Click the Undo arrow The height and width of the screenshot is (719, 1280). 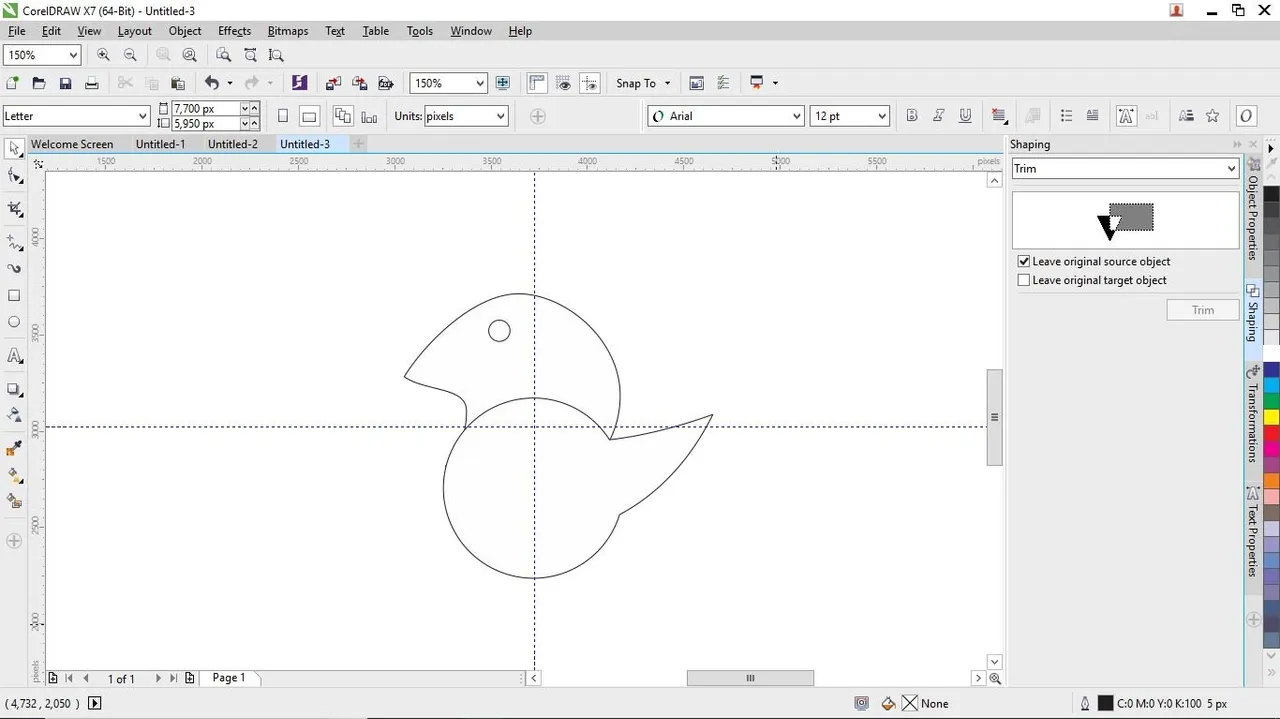point(211,83)
